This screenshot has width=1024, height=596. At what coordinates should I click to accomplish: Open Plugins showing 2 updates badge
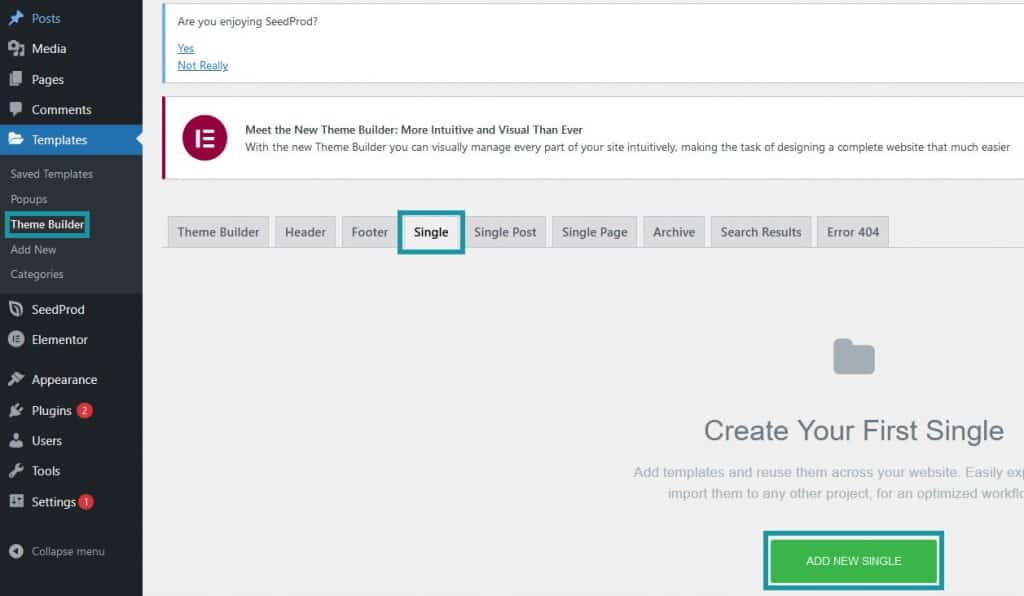[14, 410]
